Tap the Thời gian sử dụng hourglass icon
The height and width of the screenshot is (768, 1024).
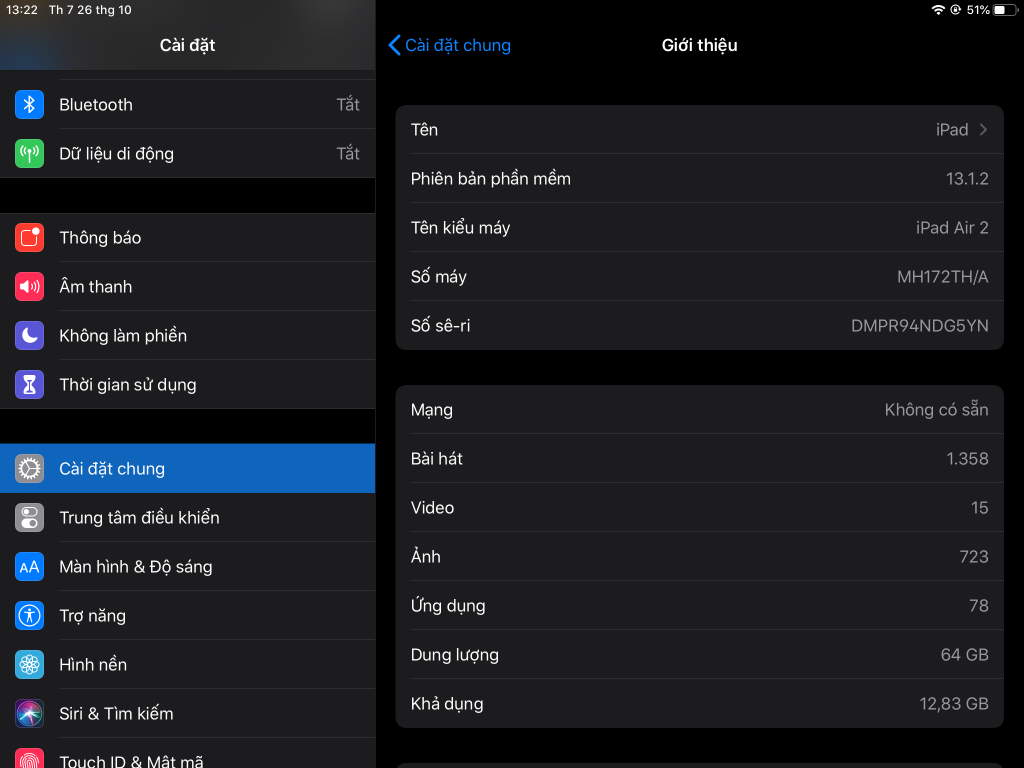(29, 385)
